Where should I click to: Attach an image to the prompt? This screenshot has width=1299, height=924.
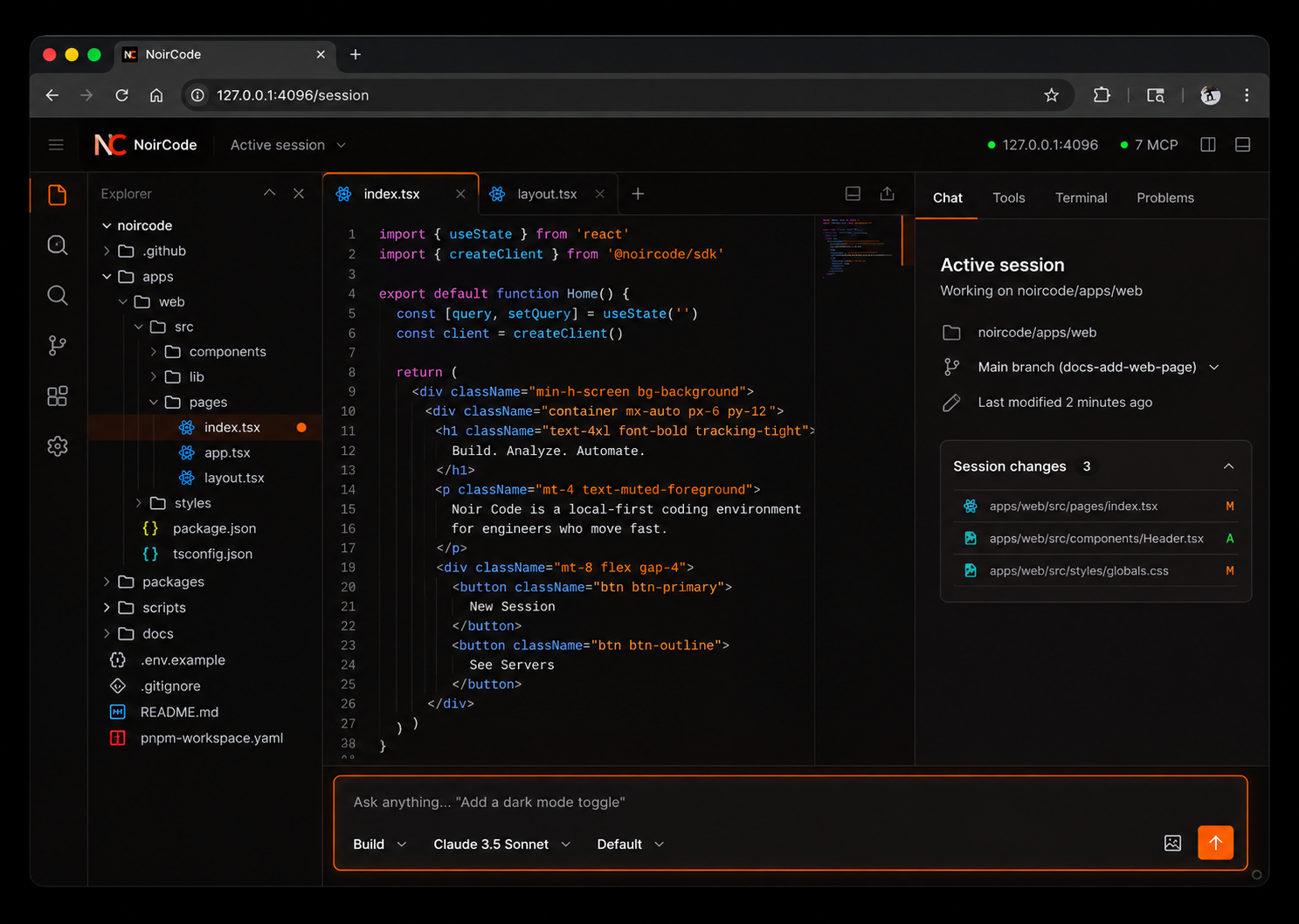pyautogui.click(x=1173, y=843)
